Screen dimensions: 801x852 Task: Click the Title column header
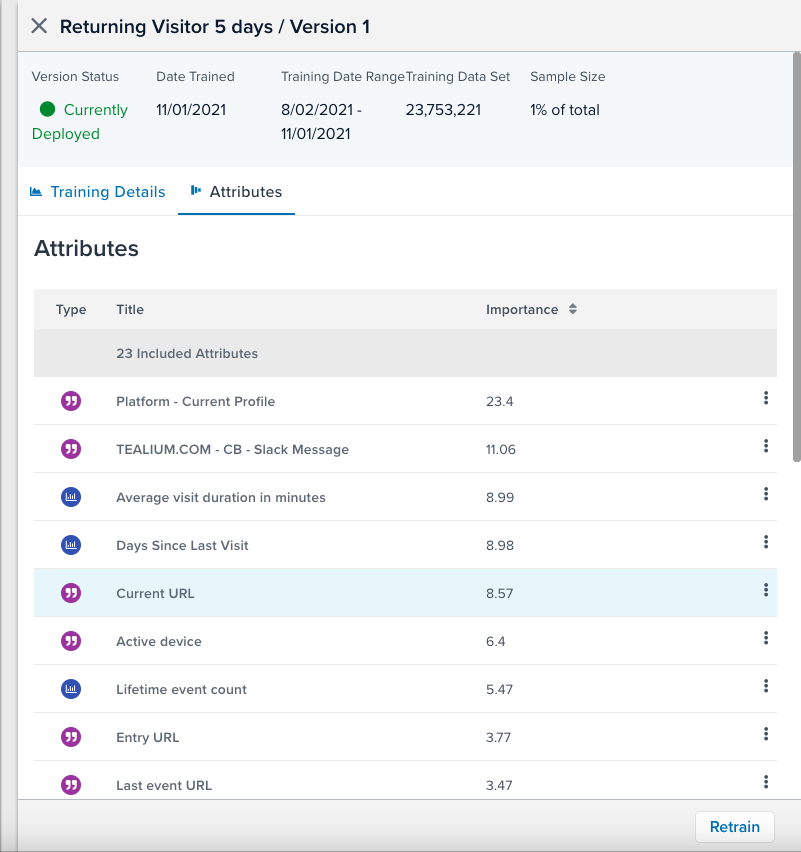click(130, 310)
